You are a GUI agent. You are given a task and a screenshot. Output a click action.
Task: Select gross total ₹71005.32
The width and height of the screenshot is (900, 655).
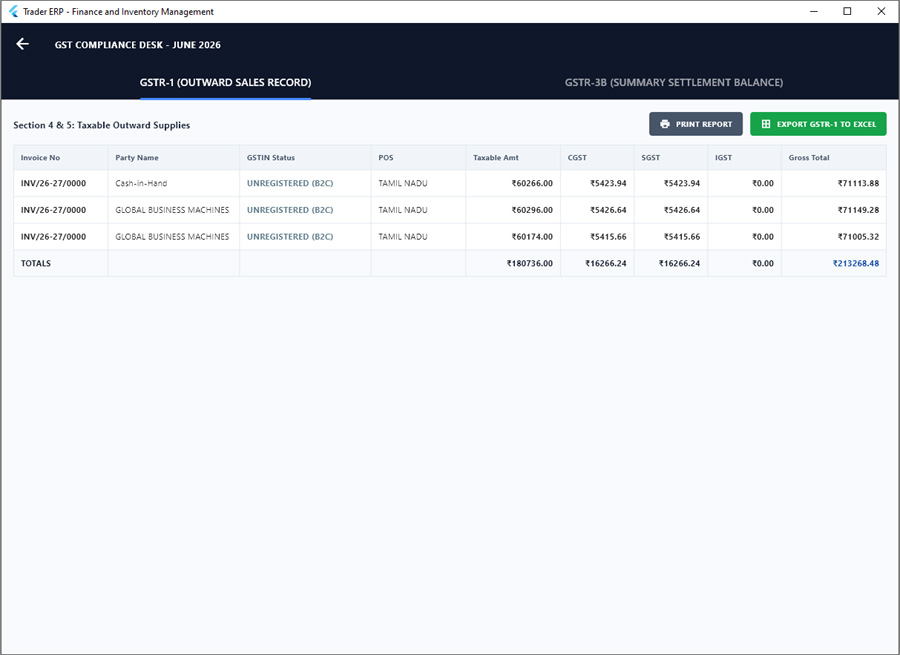tap(858, 237)
